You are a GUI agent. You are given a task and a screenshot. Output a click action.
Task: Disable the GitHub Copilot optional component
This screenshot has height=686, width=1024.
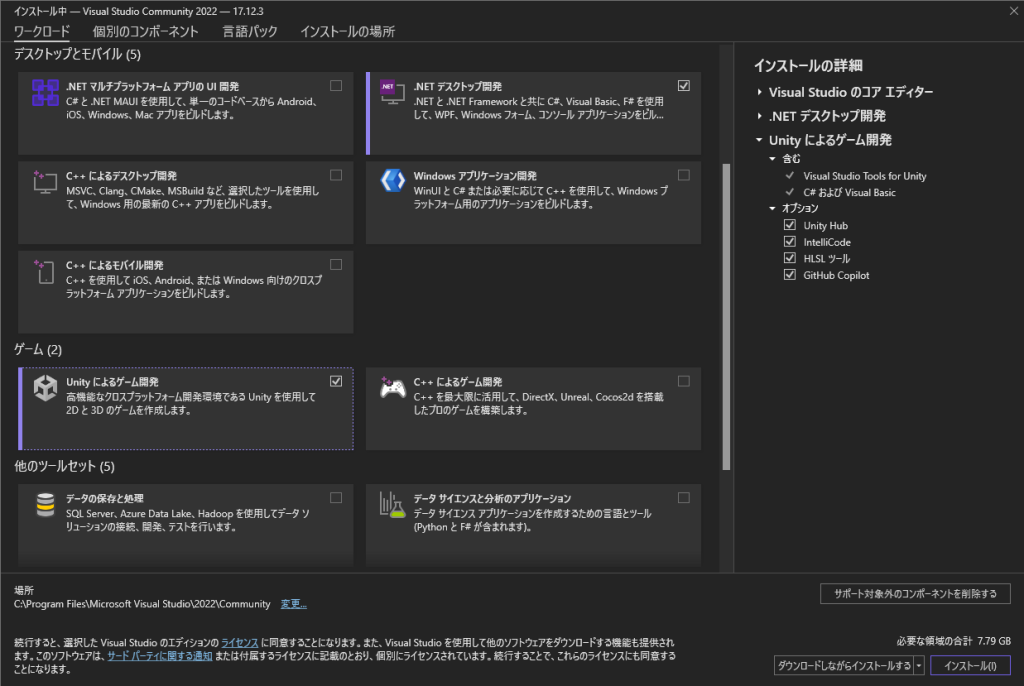[790, 274]
